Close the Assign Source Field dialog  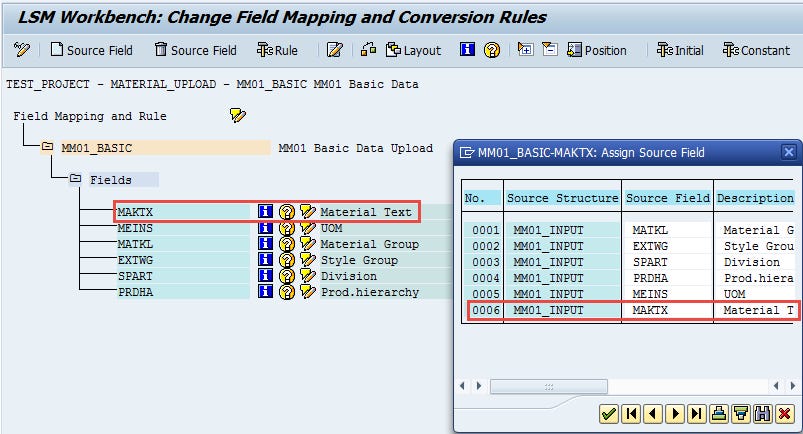789,152
